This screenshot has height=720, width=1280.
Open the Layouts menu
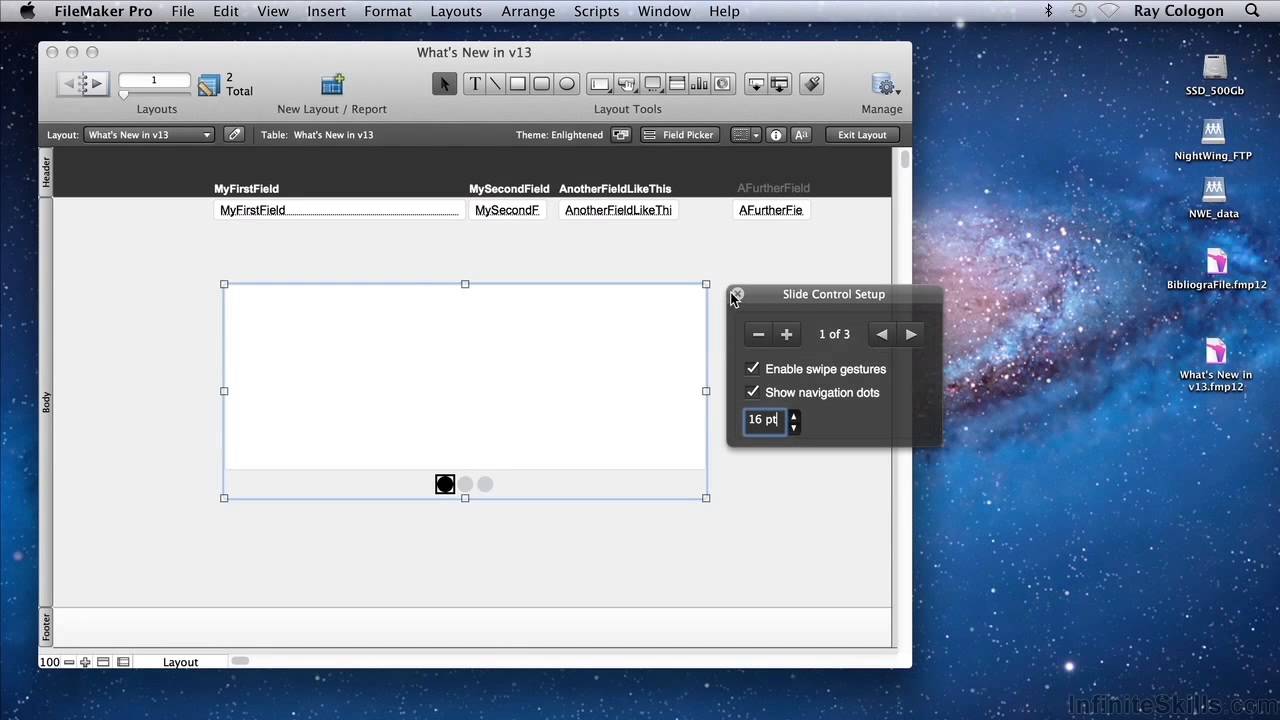point(456,11)
